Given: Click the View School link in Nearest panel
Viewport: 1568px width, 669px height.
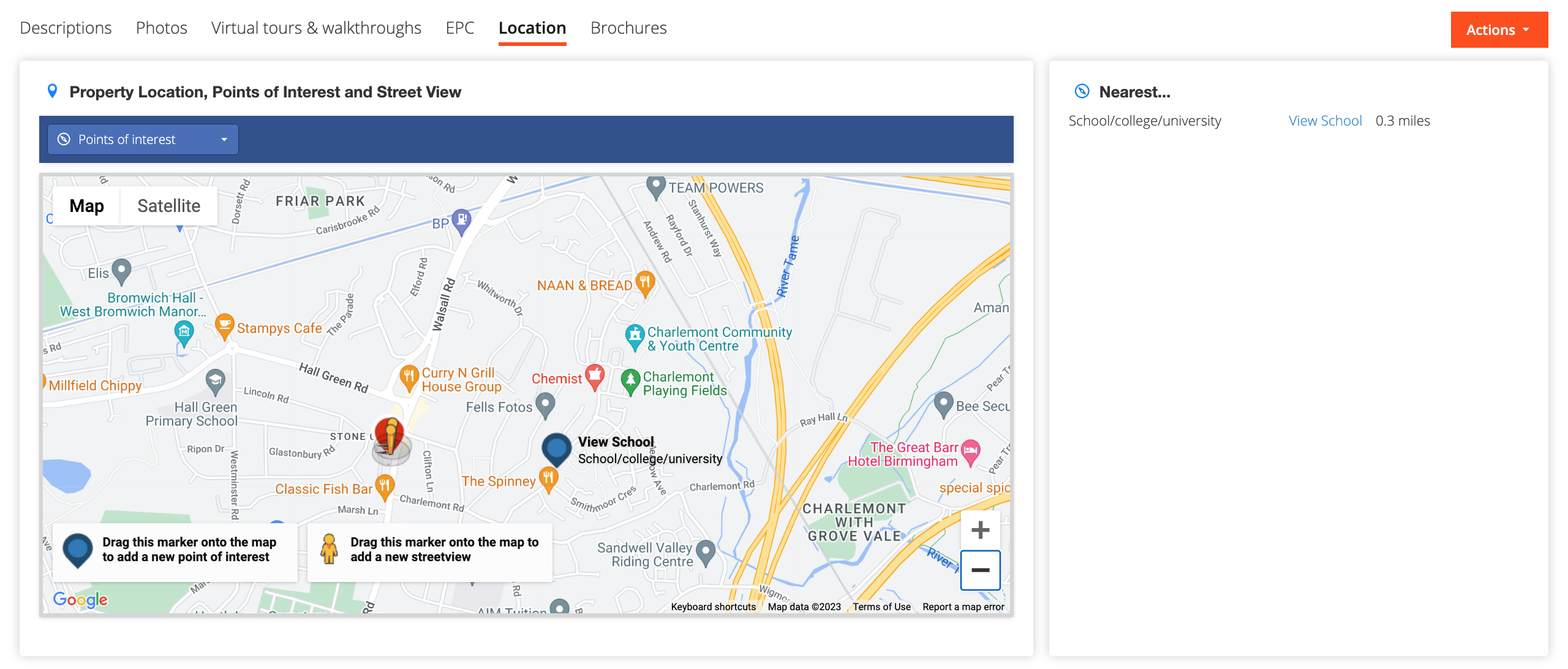Looking at the screenshot, I should click(1325, 121).
